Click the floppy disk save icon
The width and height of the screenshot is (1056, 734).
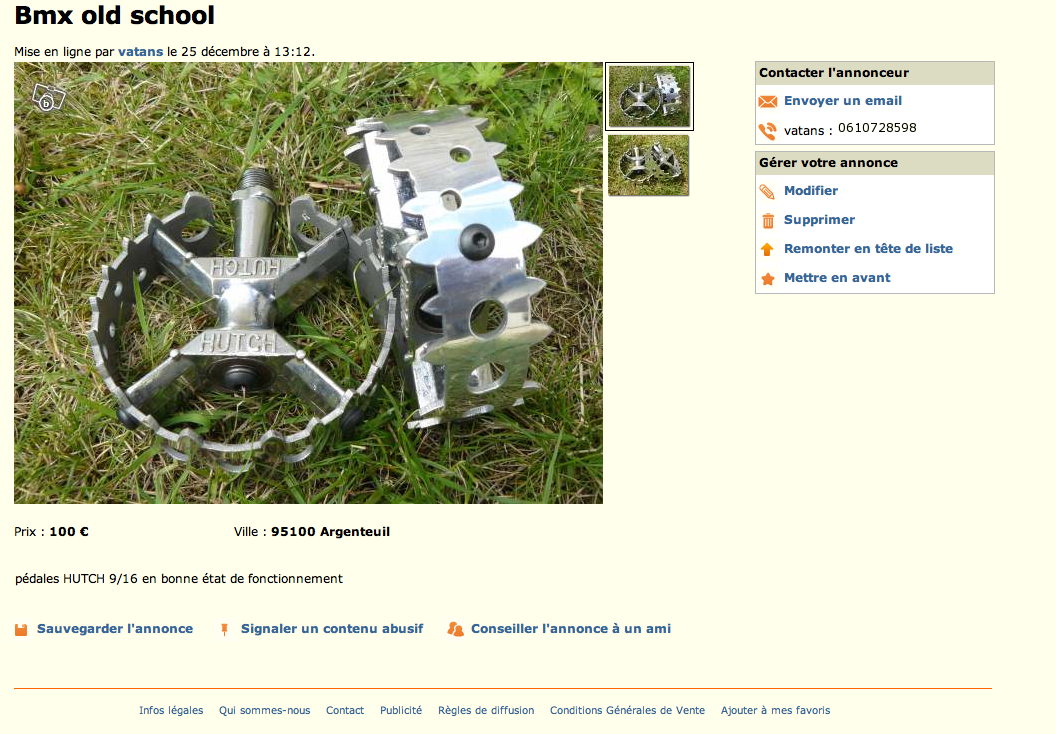[21, 630]
